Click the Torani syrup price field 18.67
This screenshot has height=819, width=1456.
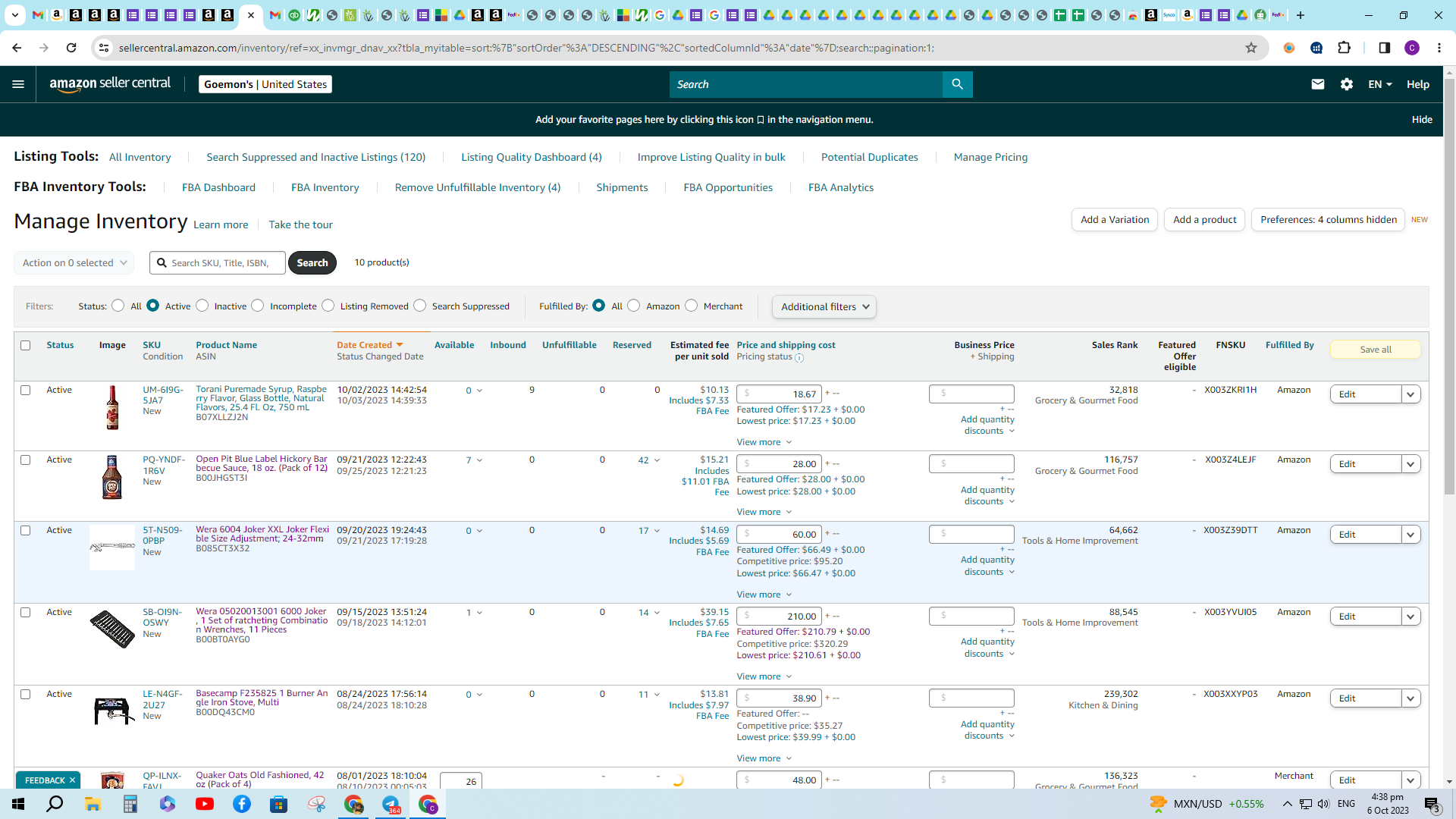tap(780, 394)
